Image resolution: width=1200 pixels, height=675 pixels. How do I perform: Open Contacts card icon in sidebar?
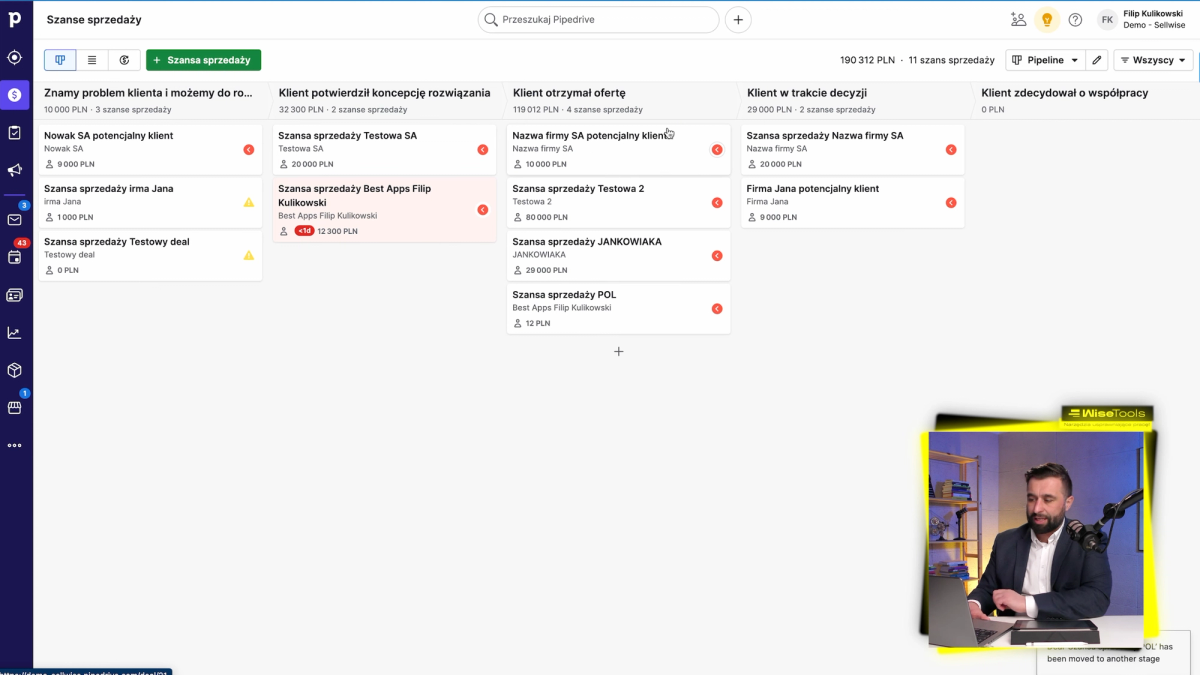15,295
